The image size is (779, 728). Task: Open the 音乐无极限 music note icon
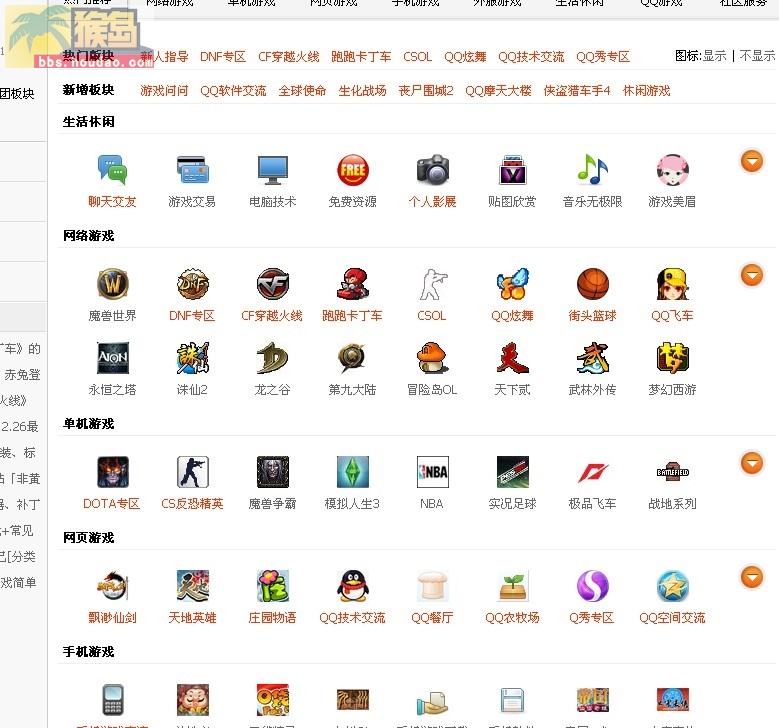(593, 169)
